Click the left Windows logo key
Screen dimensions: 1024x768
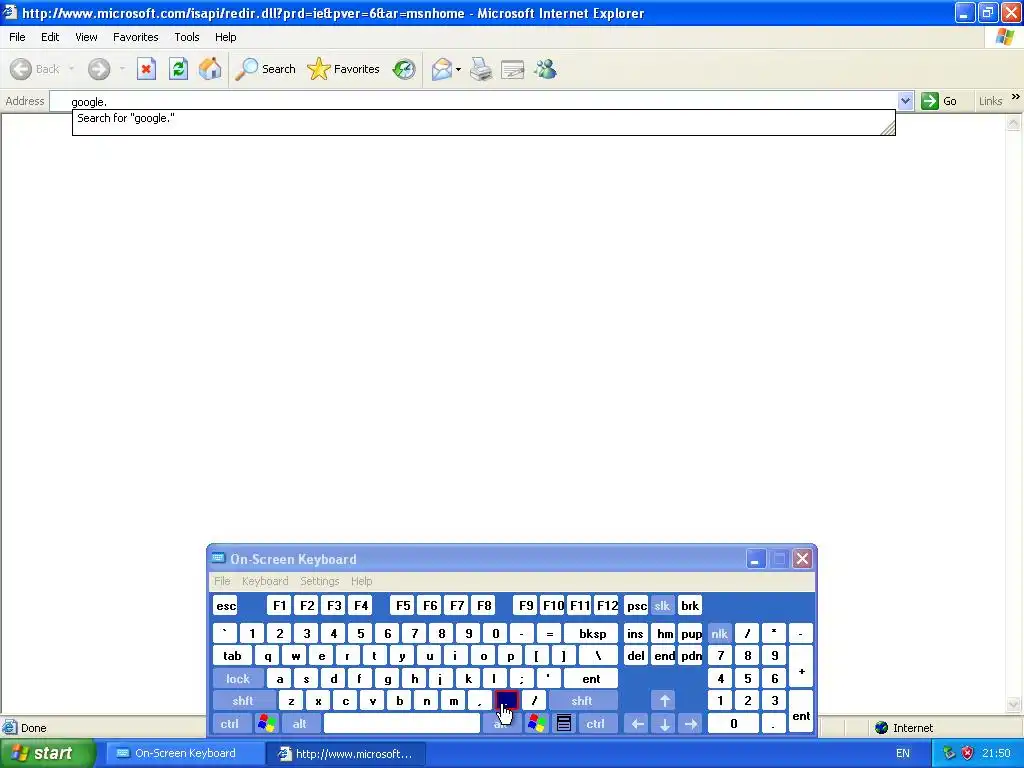click(266, 724)
